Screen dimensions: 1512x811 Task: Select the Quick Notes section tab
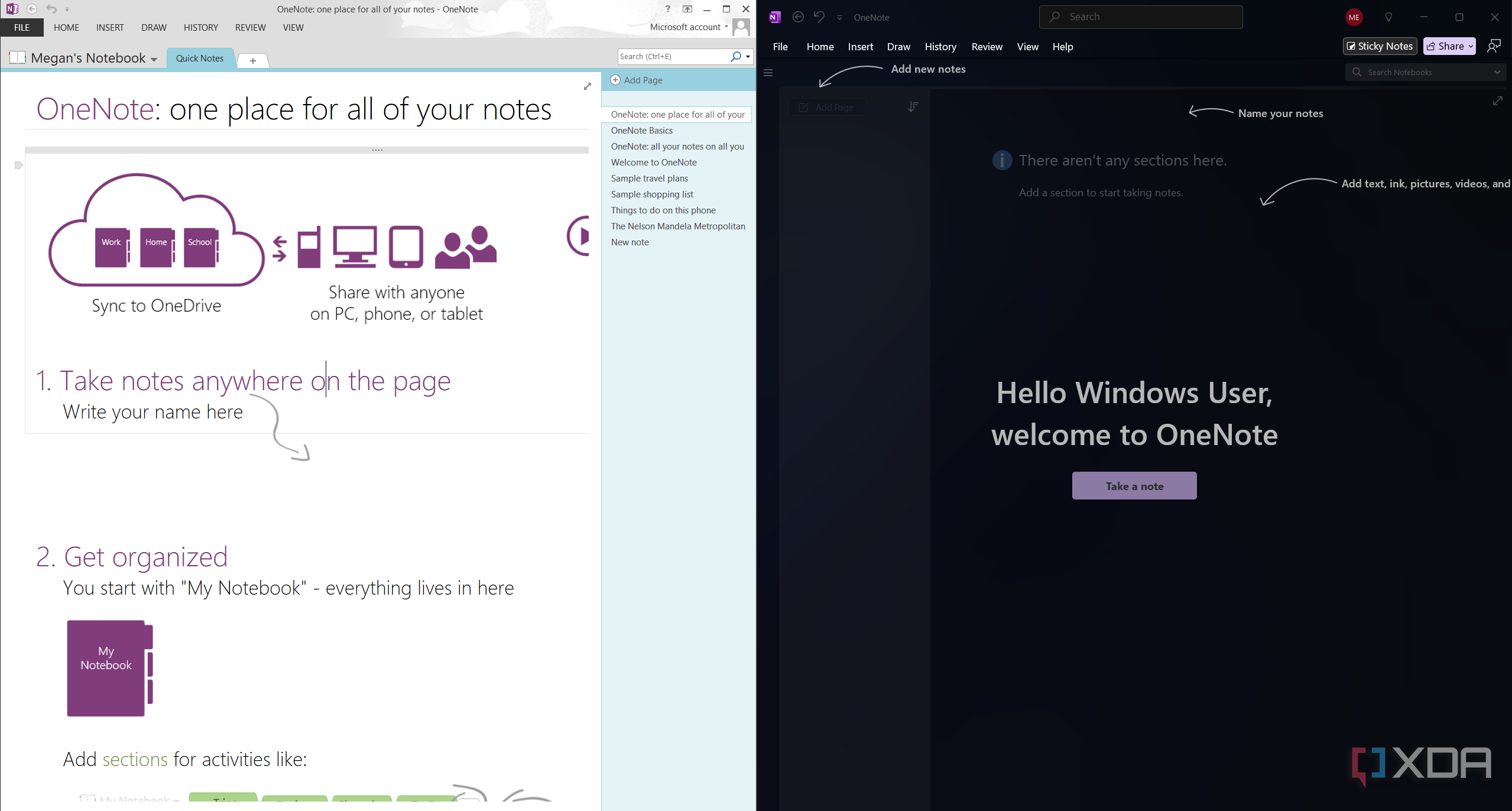(x=200, y=59)
